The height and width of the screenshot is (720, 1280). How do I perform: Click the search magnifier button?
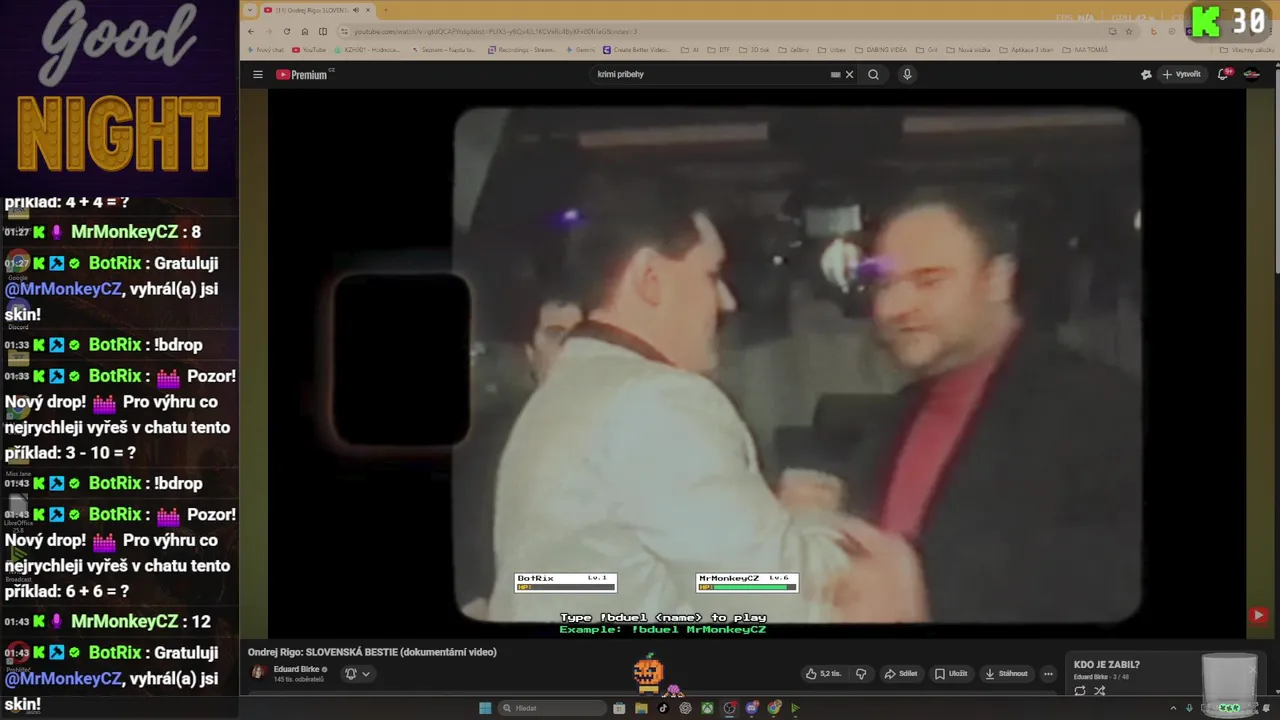point(873,74)
